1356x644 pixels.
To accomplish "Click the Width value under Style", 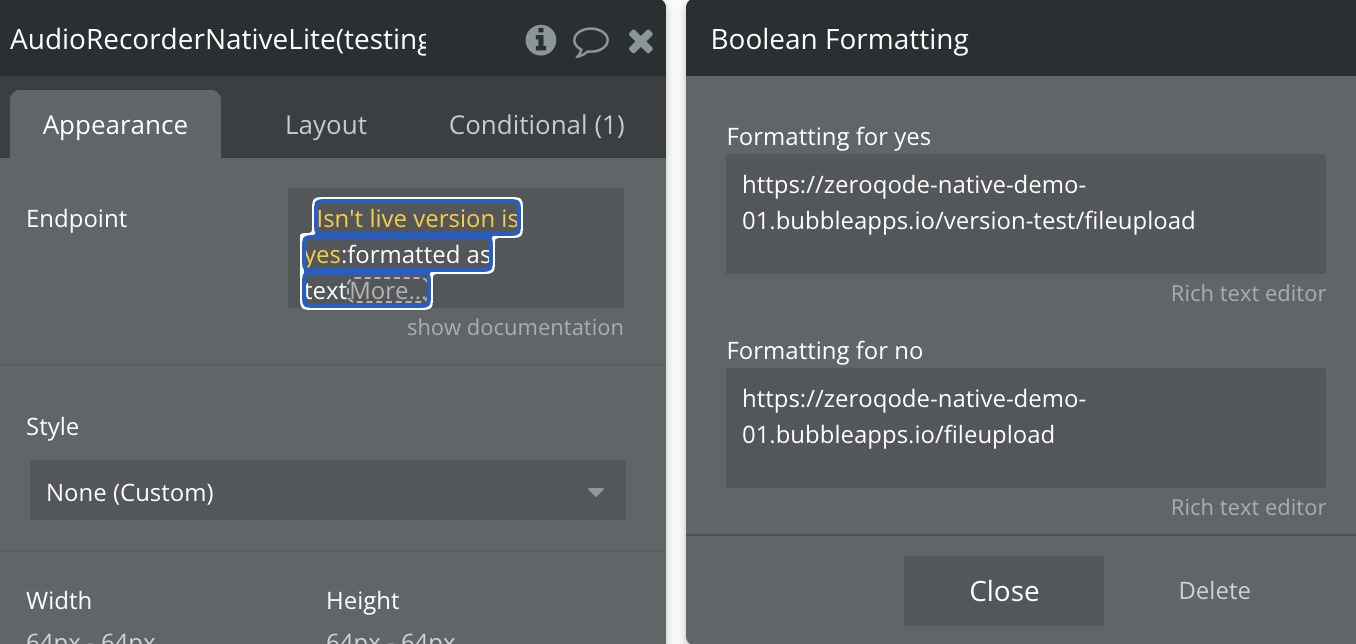I will tap(90, 637).
